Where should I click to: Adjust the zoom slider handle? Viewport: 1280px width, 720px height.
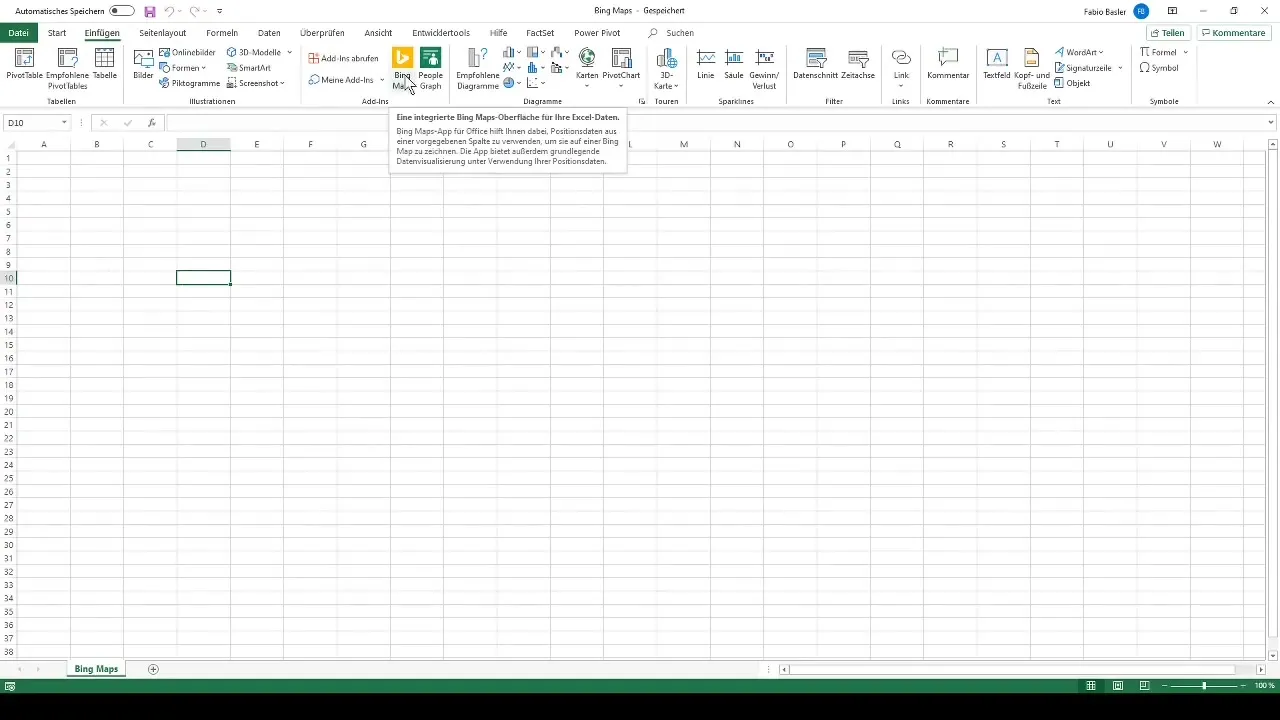(x=1204, y=686)
